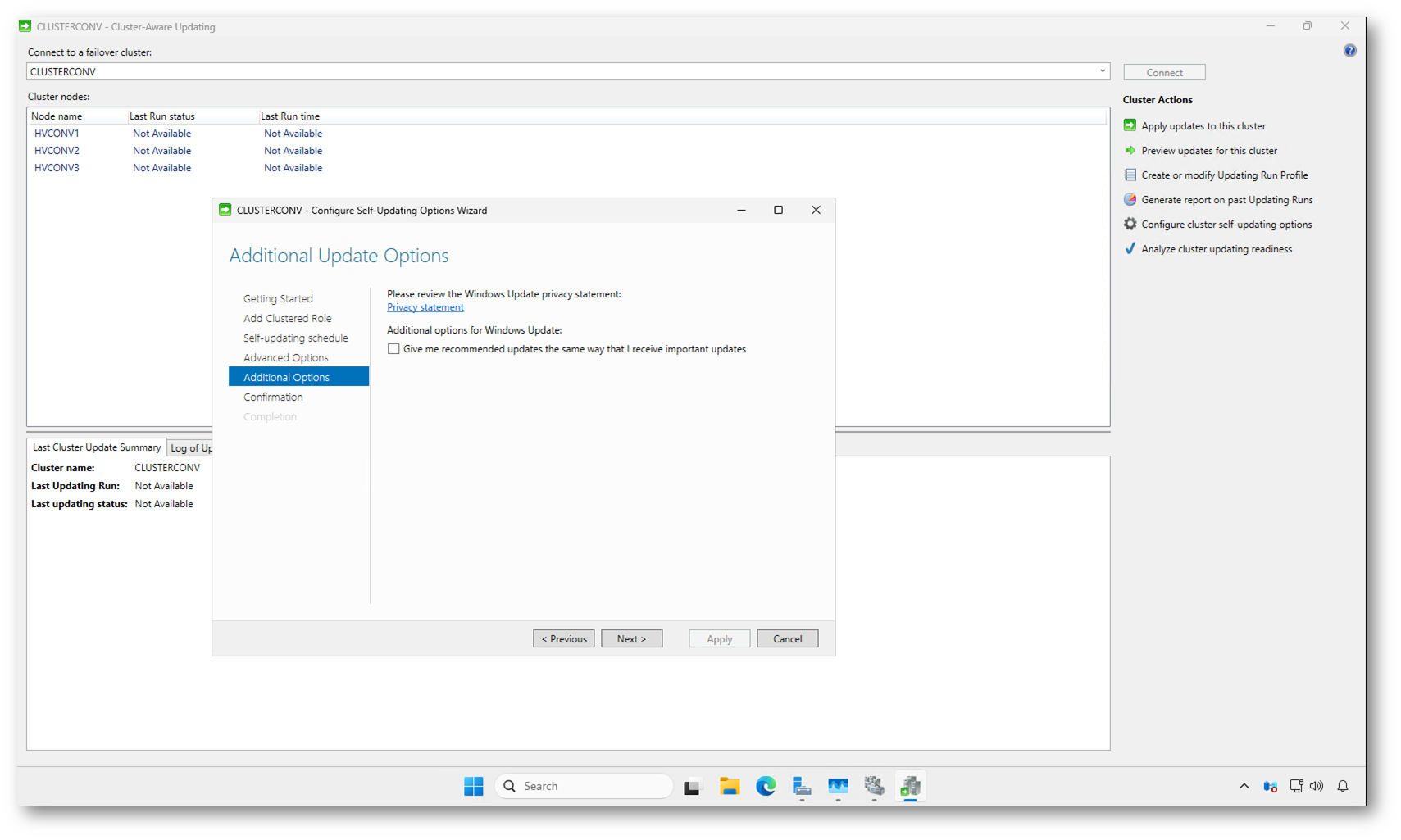Click the Preview updates for this cluster icon

(x=1130, y=150)
